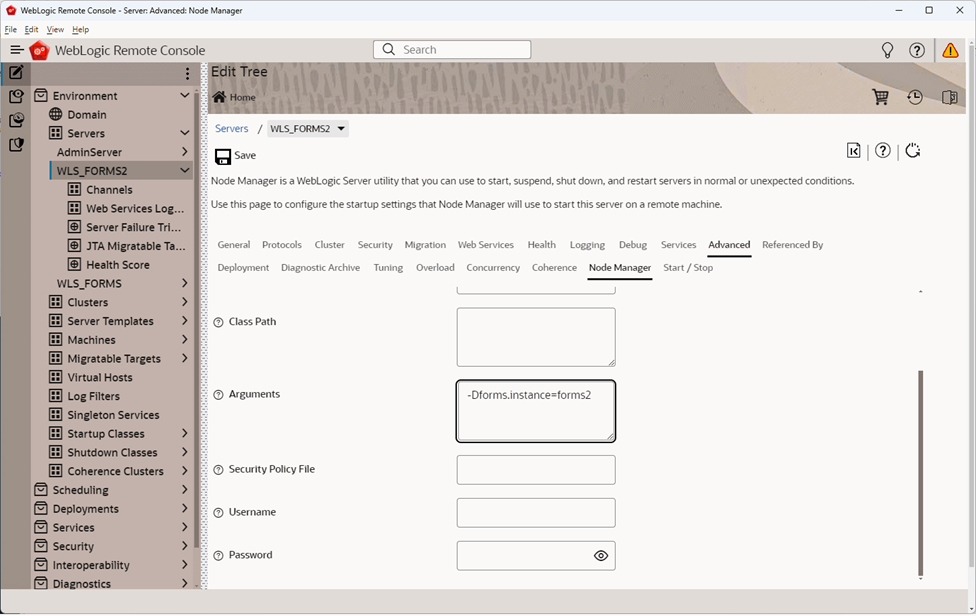Select Machines in the navigation tree
Viewport: 976px width, 616px height.
click(x=91, y=340)
